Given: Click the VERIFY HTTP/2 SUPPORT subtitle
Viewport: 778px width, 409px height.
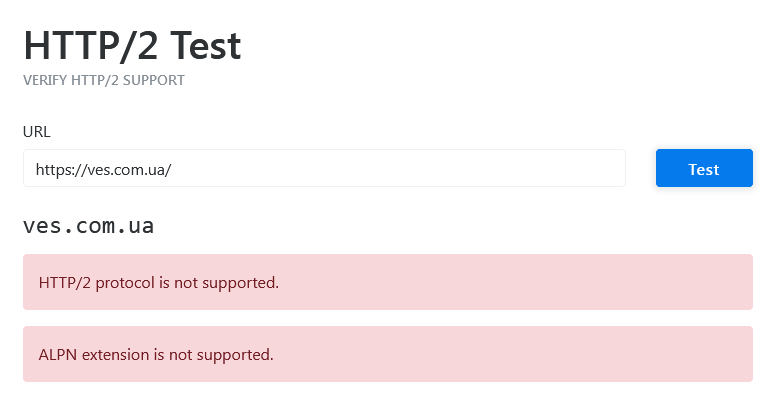Looking at the screenshot, I should coord(104,81).
